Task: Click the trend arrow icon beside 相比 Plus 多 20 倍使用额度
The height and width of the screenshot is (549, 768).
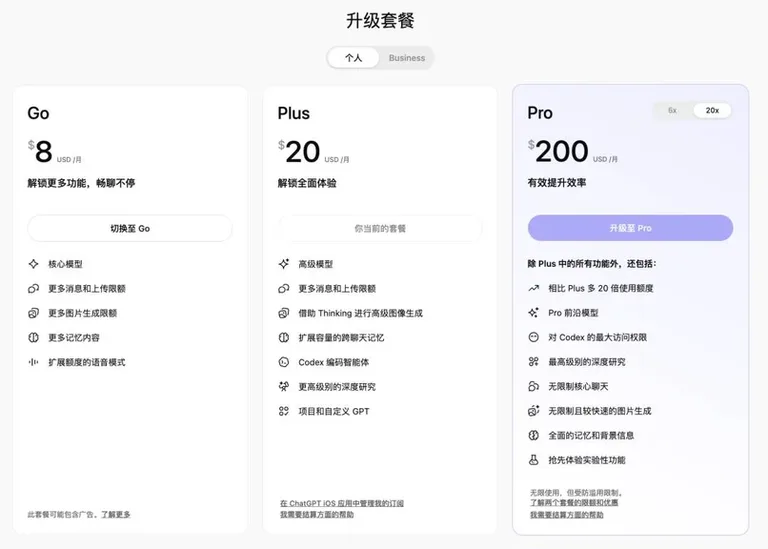Action: [x=533, y=288]
